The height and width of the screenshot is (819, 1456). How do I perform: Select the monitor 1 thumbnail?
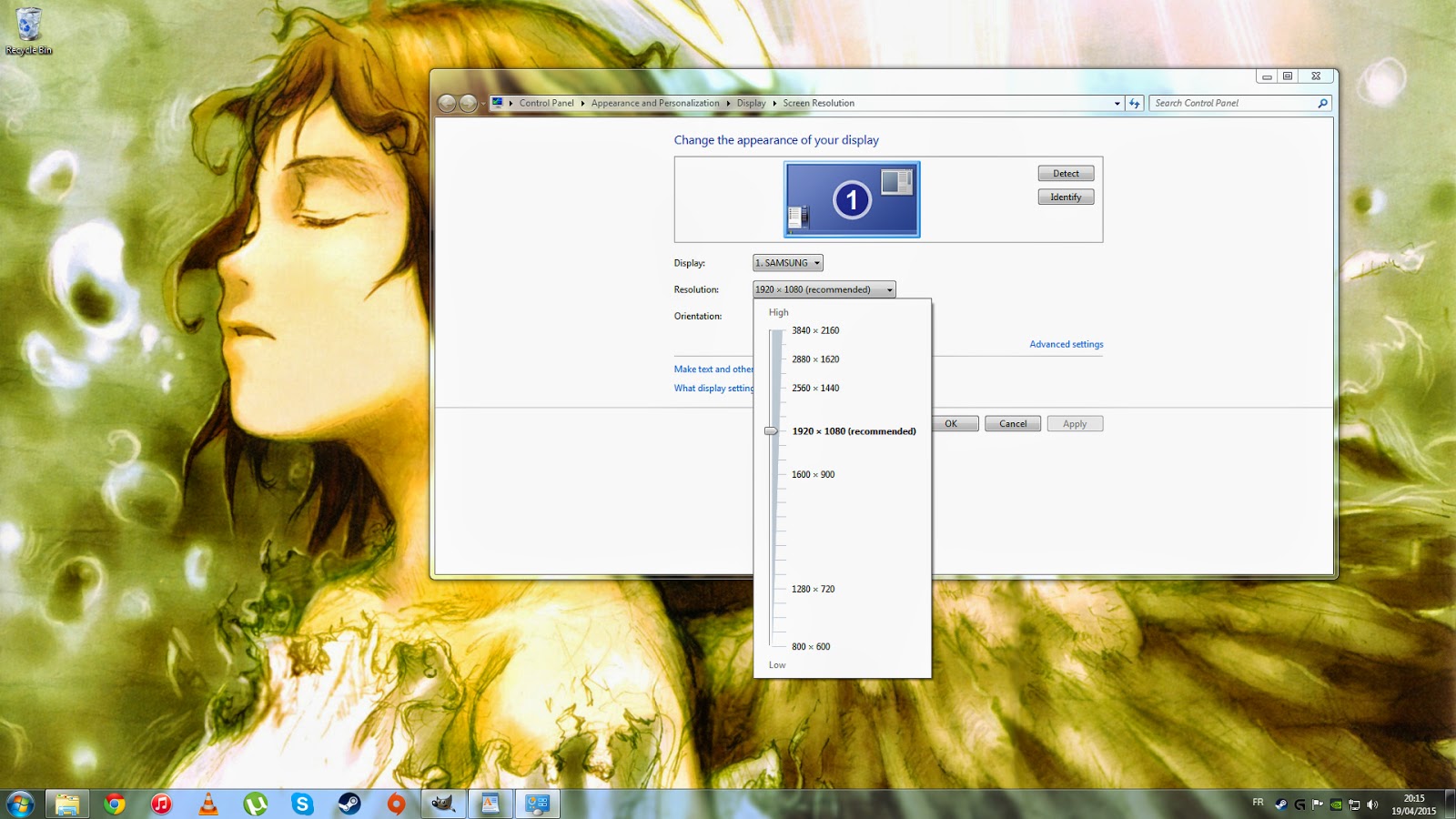click(x=852, y=199)
